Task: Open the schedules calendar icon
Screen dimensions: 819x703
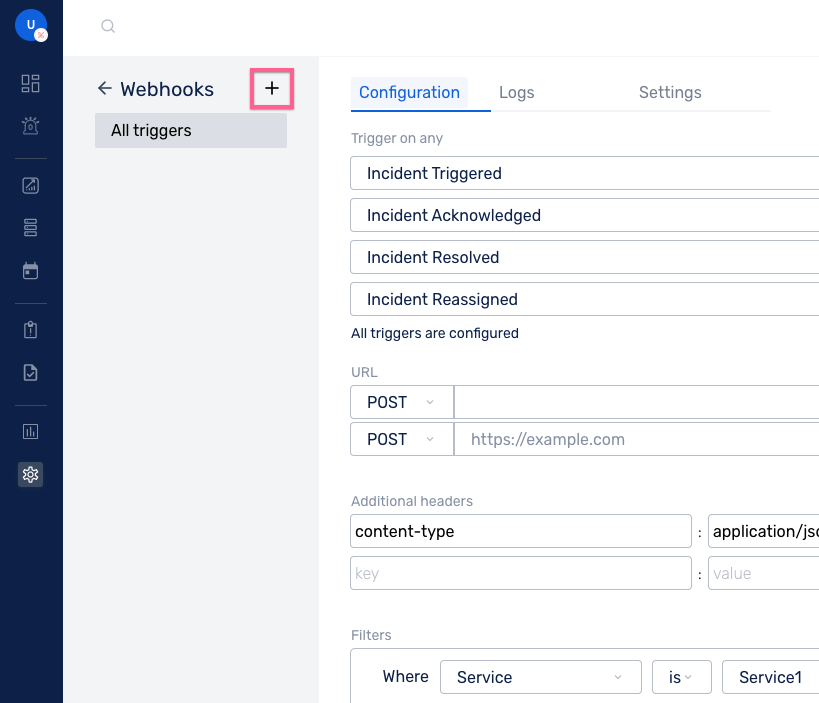Action: [x=30, y=270]
